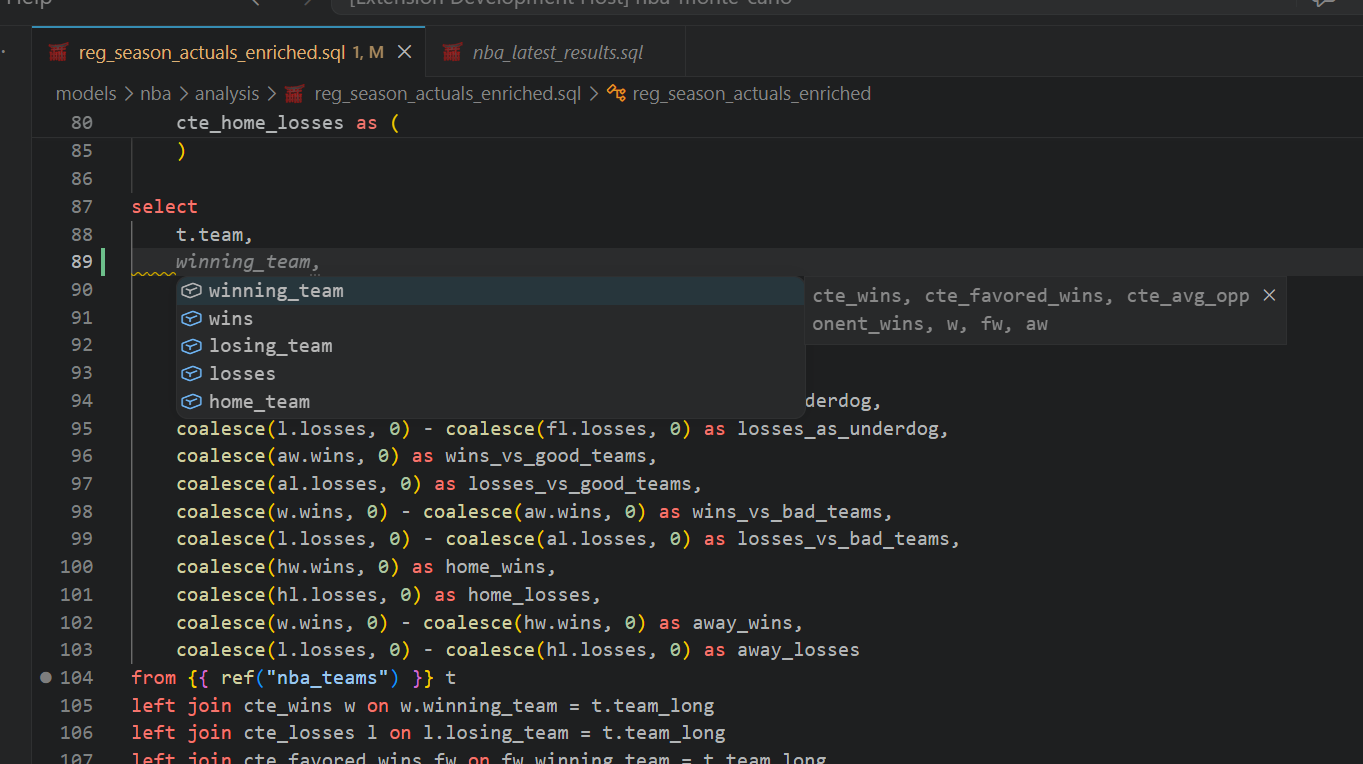Click away_wins alias on line 102
This screenshot has height=764, width=1363.
tap(742, 623)
